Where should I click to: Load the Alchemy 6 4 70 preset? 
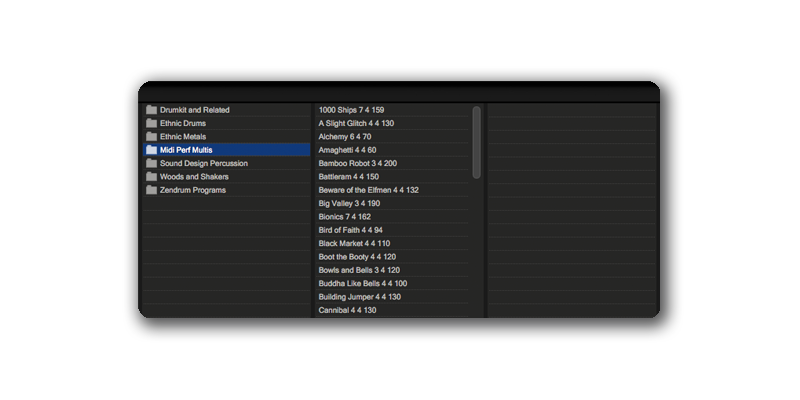pyautogui.click(x=345, y=137)
